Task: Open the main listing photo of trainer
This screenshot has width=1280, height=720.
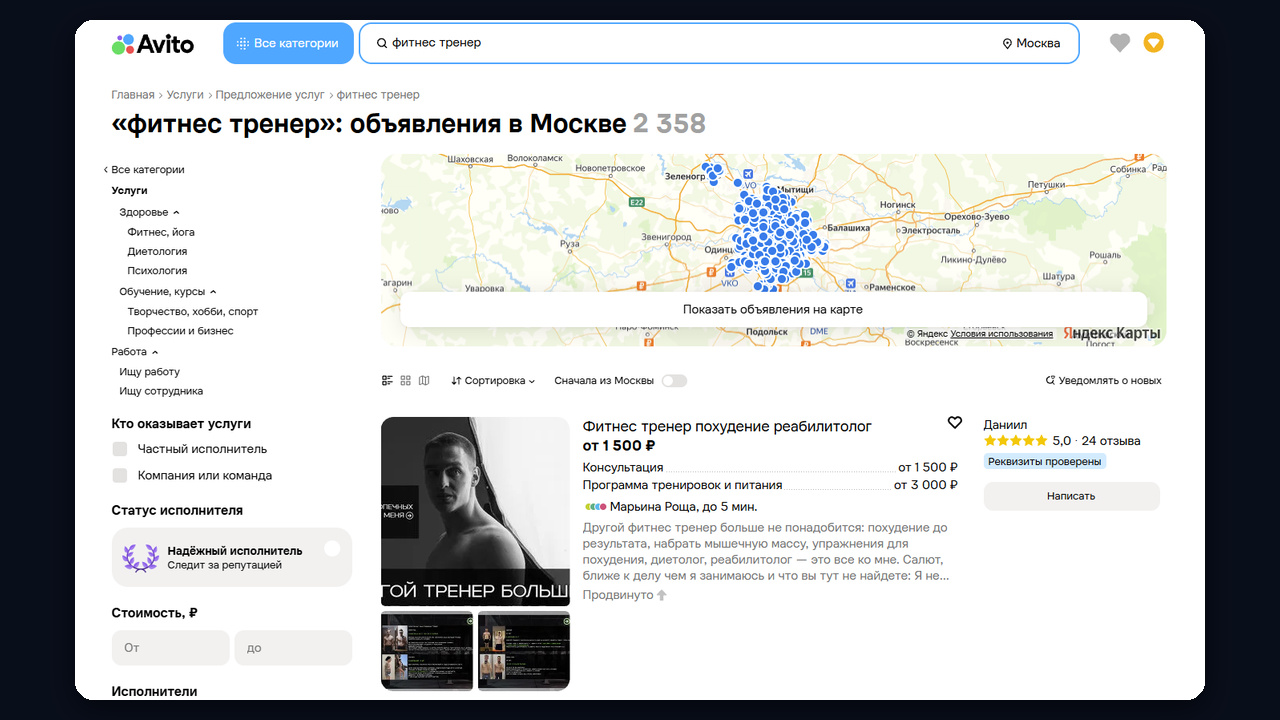Action: point(475,511)
